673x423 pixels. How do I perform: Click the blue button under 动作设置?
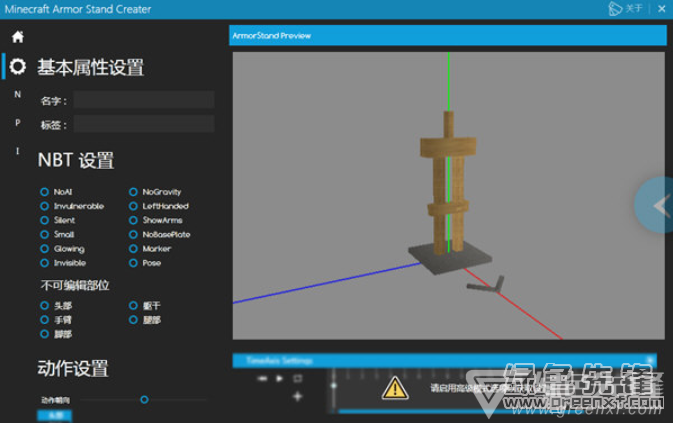pyautogui.click(x=55, y=415)
